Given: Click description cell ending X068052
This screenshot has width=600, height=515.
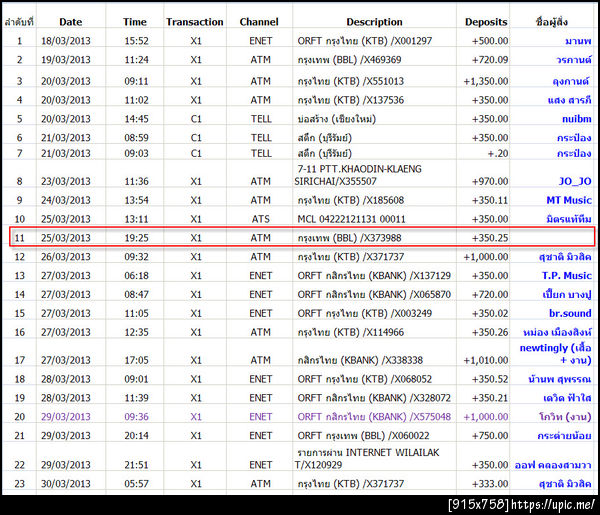Looking at the screenshot, I should (x=365, y=379).
